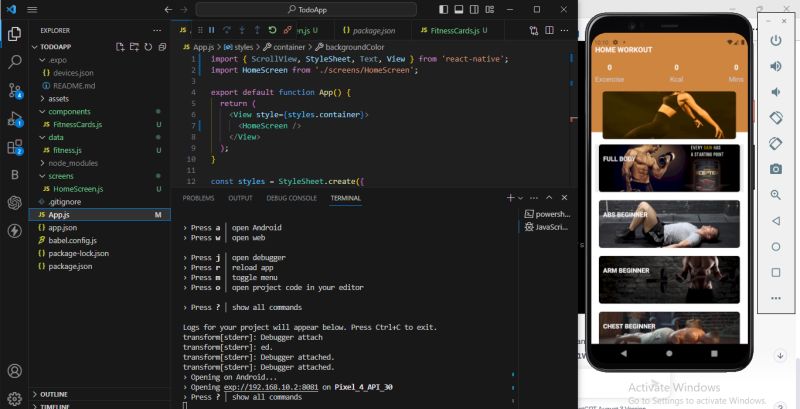Tap the ARM BEGINNER workout card
This screenshot has width=800, height=409.
click(x=669, y=279)
